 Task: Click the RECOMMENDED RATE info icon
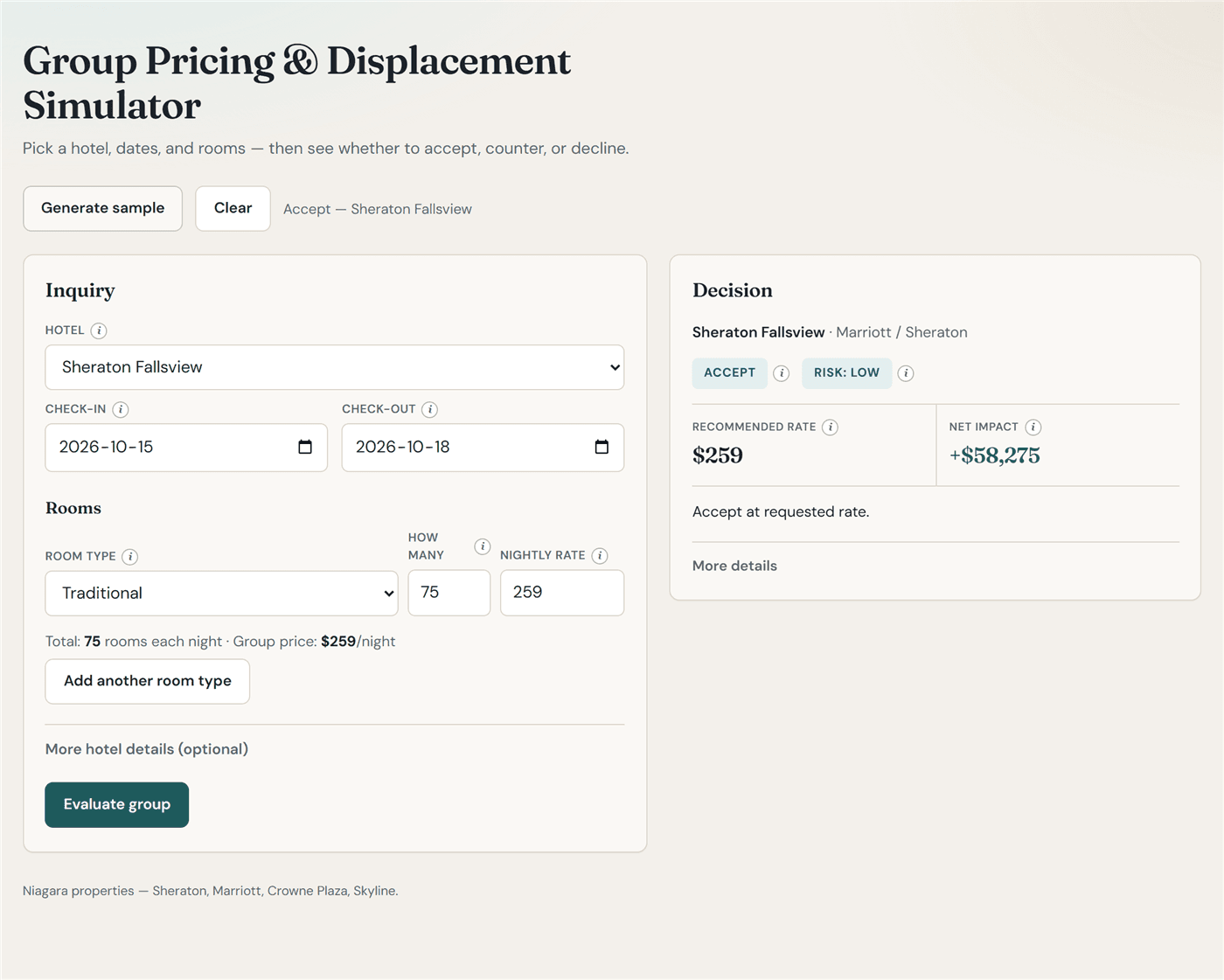(830, 427)
